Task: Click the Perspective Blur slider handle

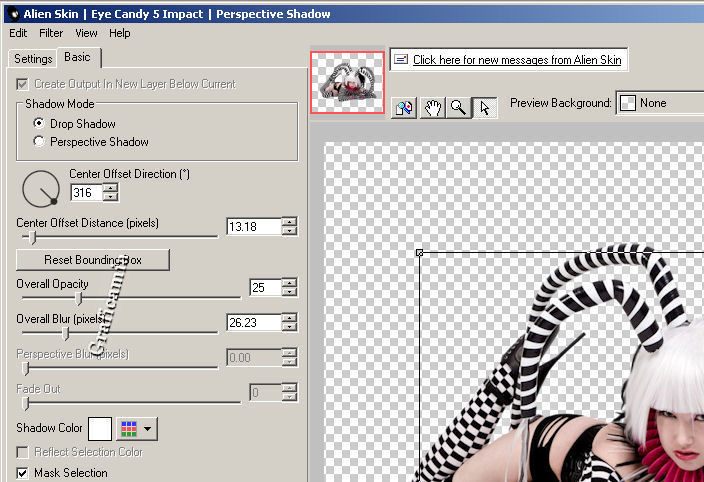Action: click(x=26, y=368)
